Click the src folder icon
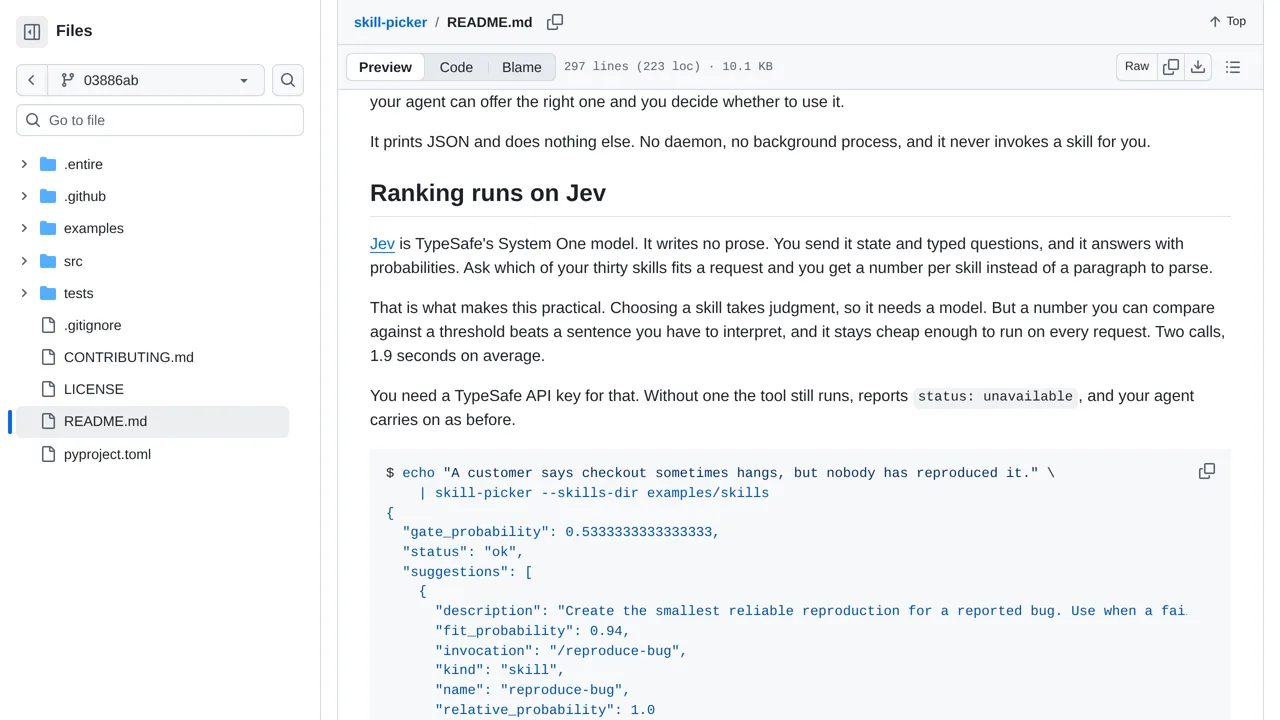This screenshot has height=720, width=1280. pos(48,261)
